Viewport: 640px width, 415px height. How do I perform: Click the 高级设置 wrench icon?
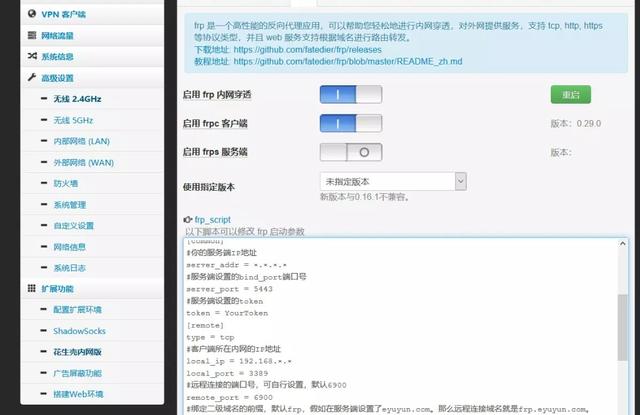point(33,78)
